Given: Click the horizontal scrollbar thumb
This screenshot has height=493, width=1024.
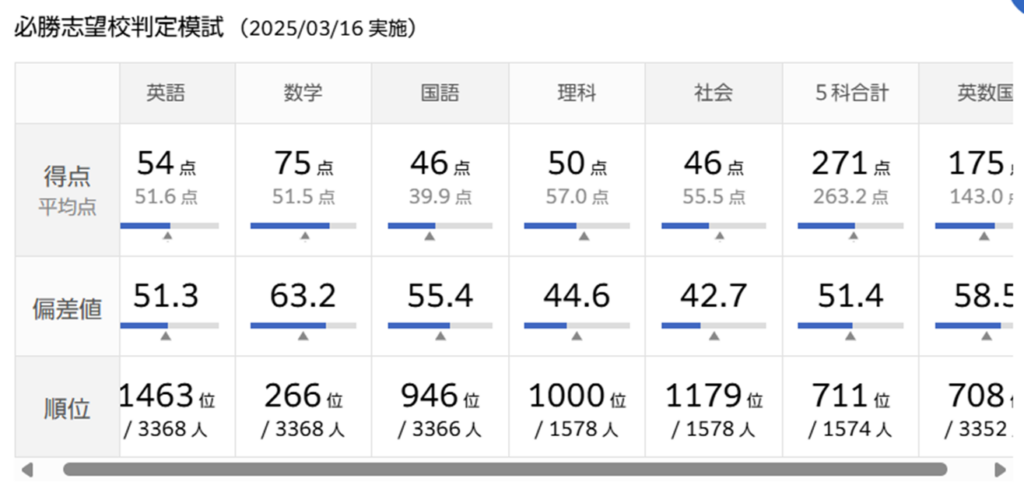Looking at the screenshot, I should [505, 469].
